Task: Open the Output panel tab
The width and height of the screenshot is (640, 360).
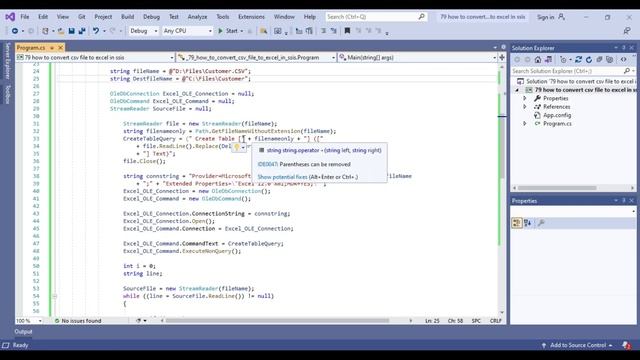Action: pyautogui.click(x=23, y=331)
